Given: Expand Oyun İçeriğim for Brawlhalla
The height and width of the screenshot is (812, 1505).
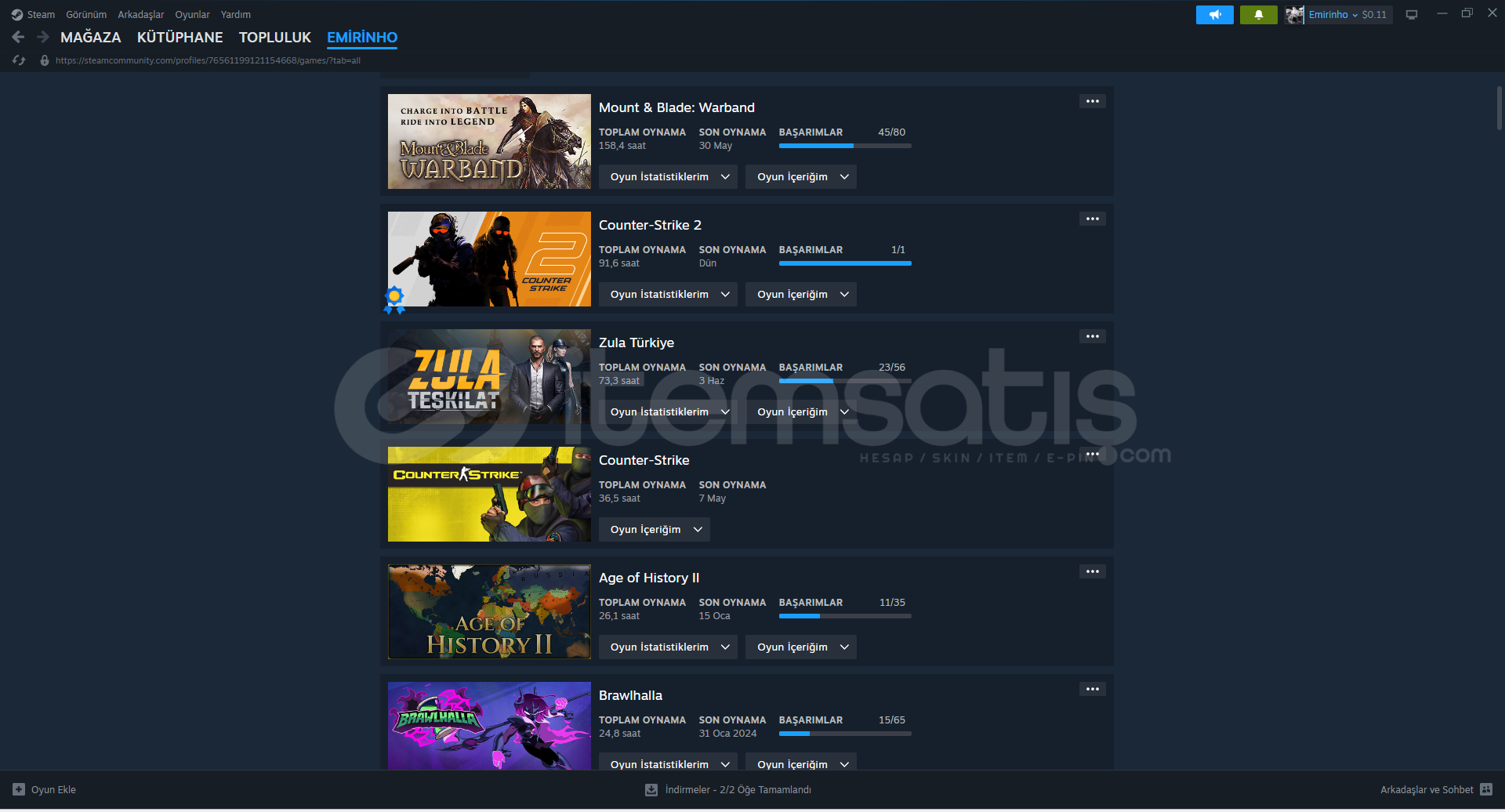Looking at the screenshot, I should [801, 762].
